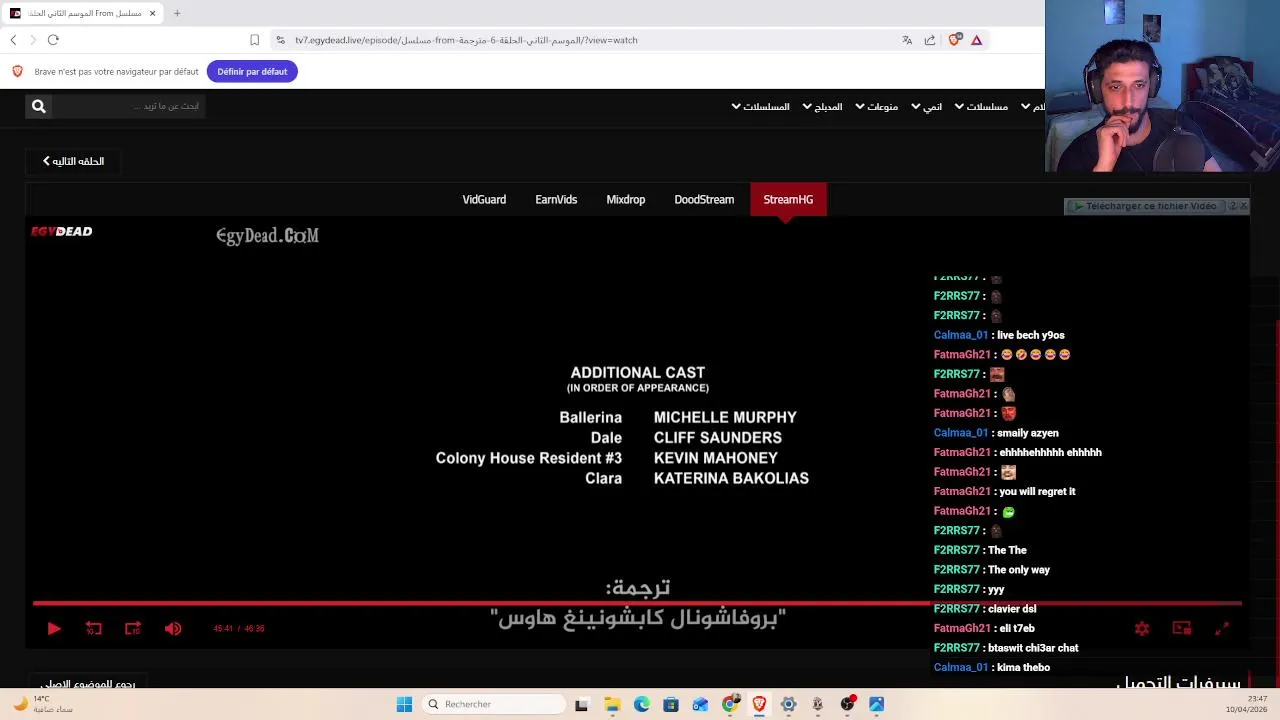
Task: Close the Télécharger video download bar
Action: 1243,206
